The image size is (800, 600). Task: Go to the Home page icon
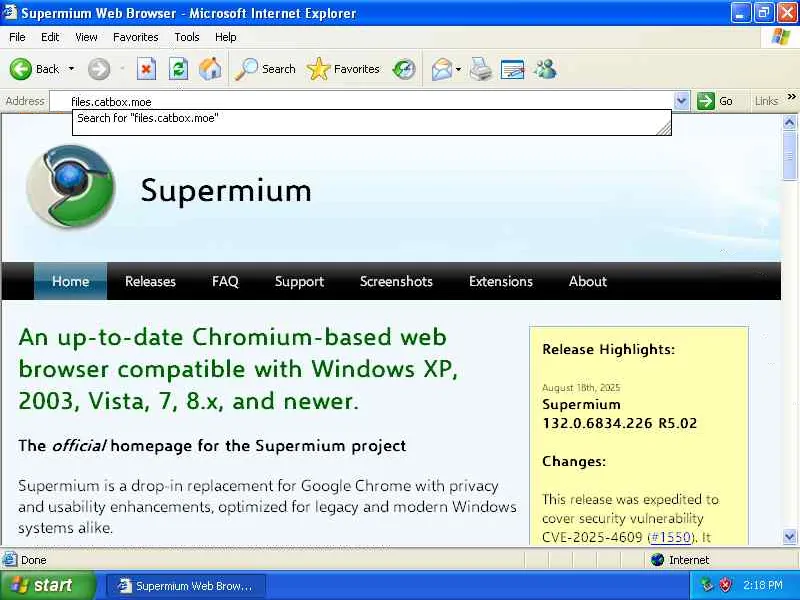pyautogui.click(x=210, y=69)
